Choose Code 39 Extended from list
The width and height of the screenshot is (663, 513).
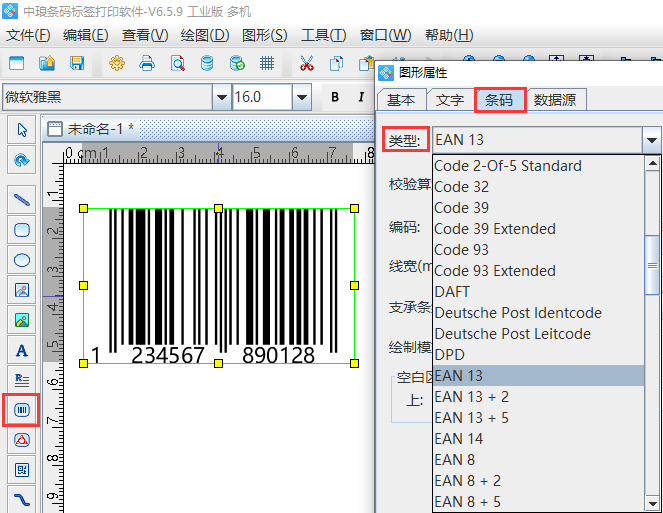pos(494,228)
